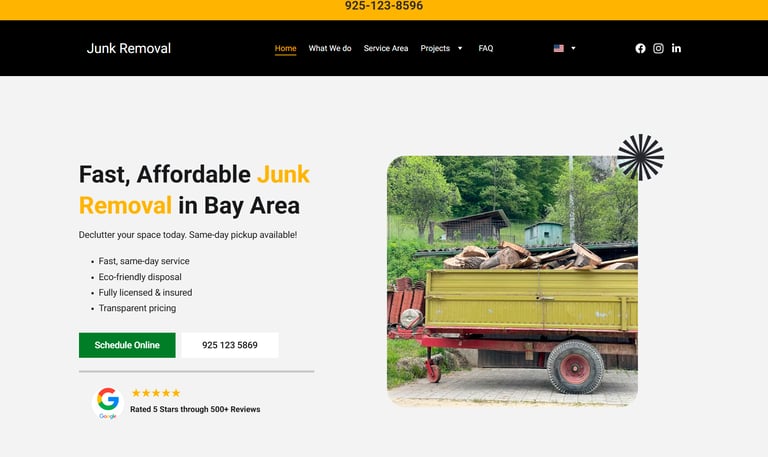Open the Instagram social icon
Viewport: 768px width, 457px height.
658,48
